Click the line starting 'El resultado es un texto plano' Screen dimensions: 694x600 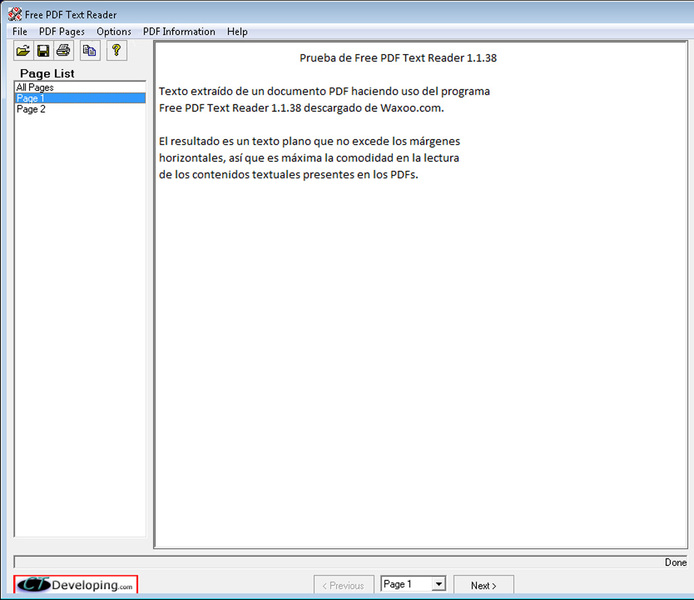tap(309, 141)
